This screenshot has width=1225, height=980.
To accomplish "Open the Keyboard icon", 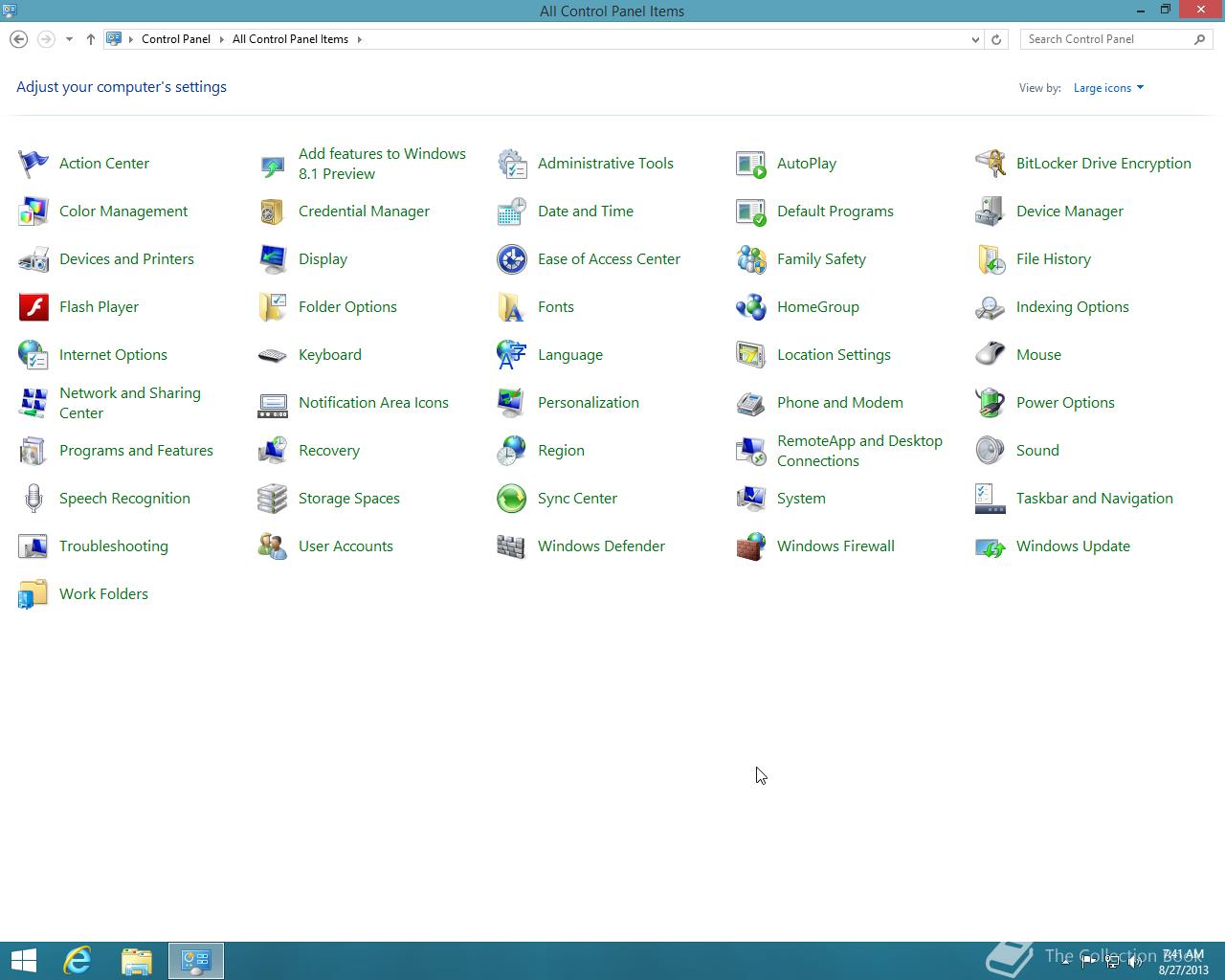I will (273, 355).
